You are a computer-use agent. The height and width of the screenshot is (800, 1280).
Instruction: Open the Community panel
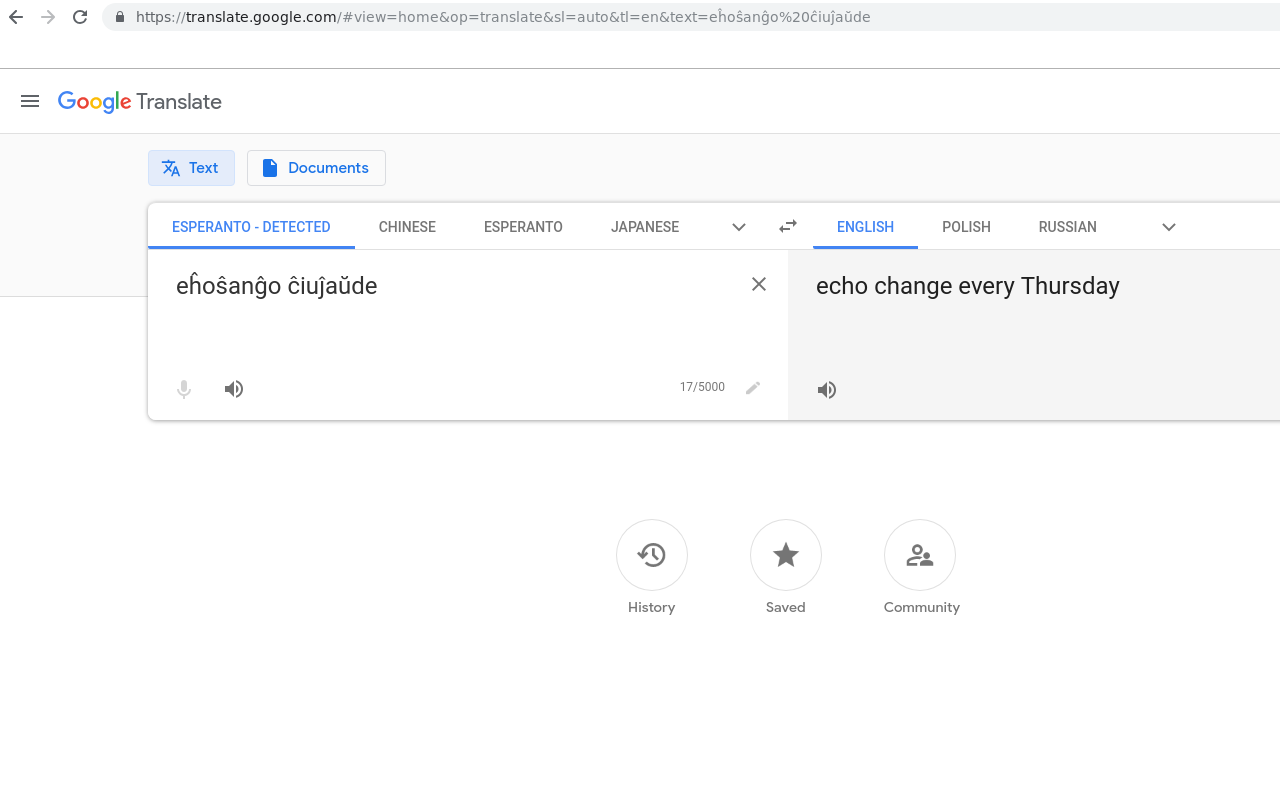point(920,555)
